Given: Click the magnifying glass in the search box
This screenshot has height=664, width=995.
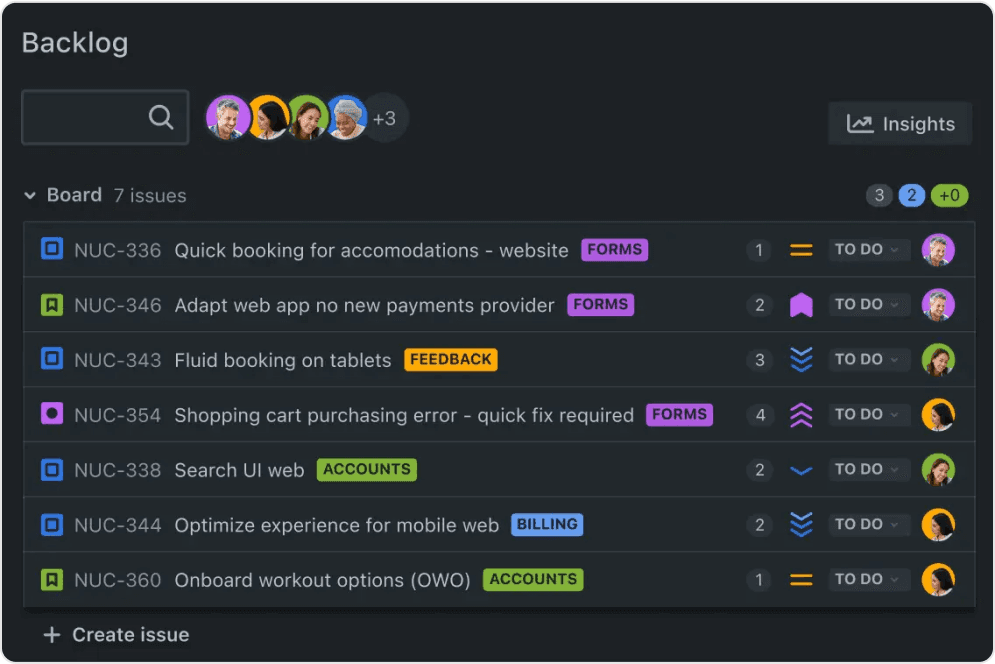Looking at the screenshot, I should tap(161, 117).
